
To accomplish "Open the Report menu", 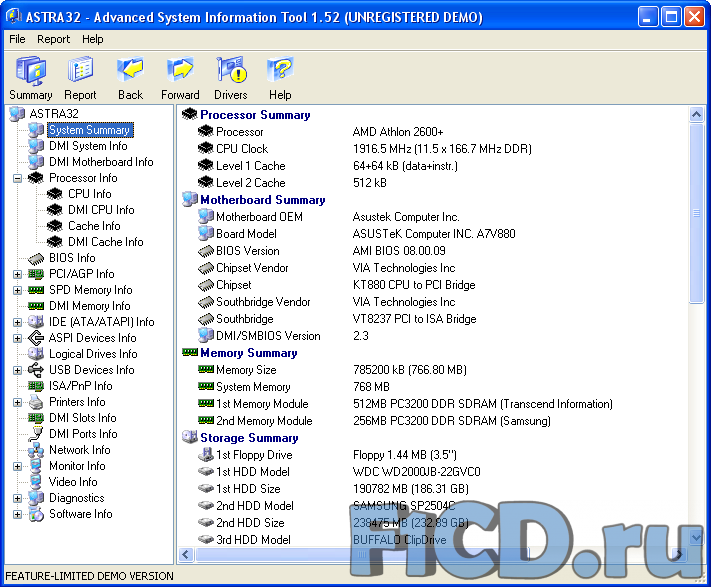I will tap(54, 39).
